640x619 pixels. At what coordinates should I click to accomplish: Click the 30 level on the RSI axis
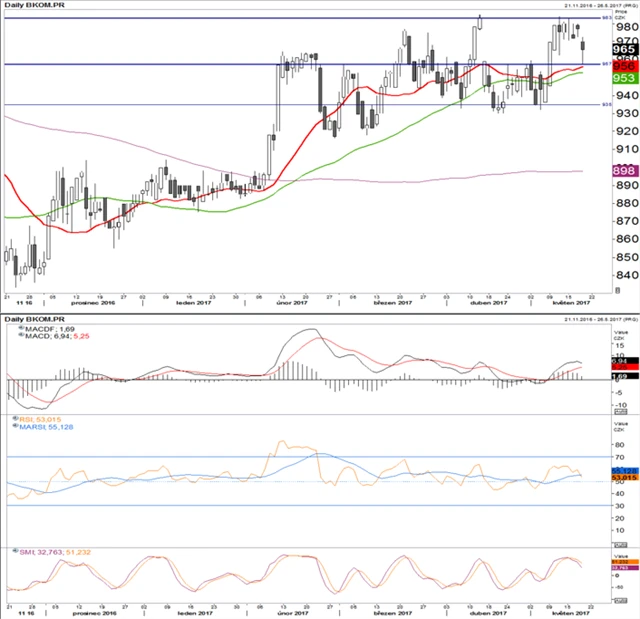coord(619,506)
